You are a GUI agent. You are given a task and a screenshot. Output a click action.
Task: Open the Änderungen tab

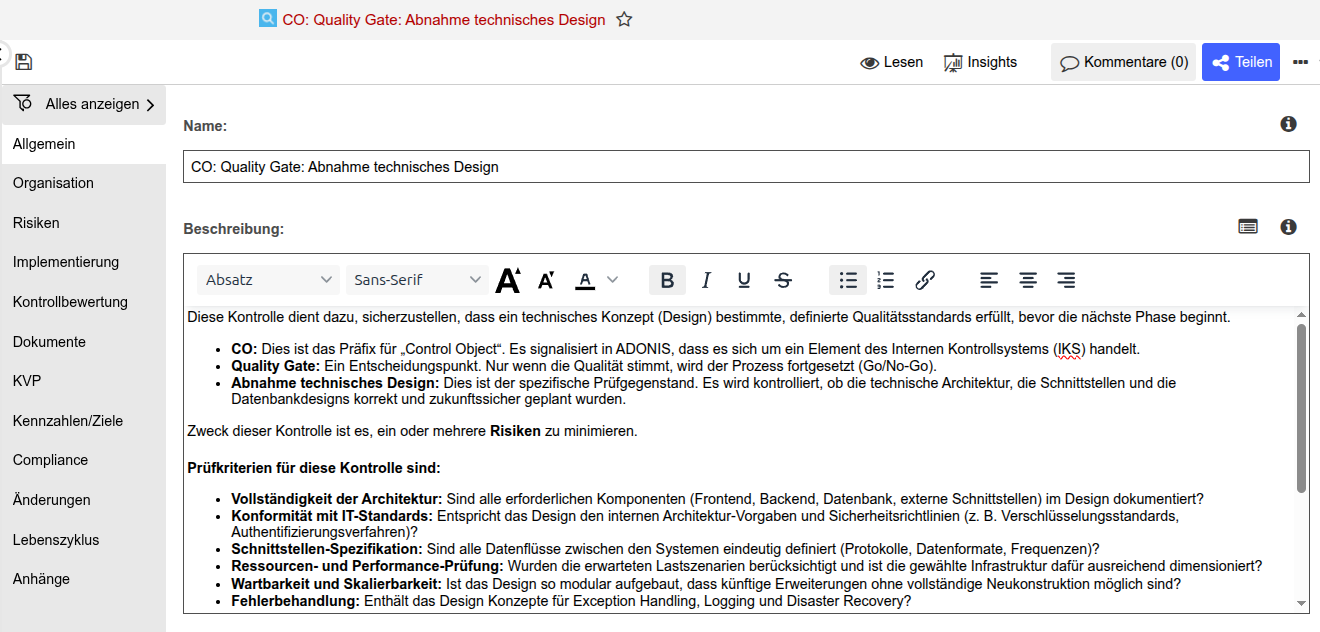tap(84, 500)
